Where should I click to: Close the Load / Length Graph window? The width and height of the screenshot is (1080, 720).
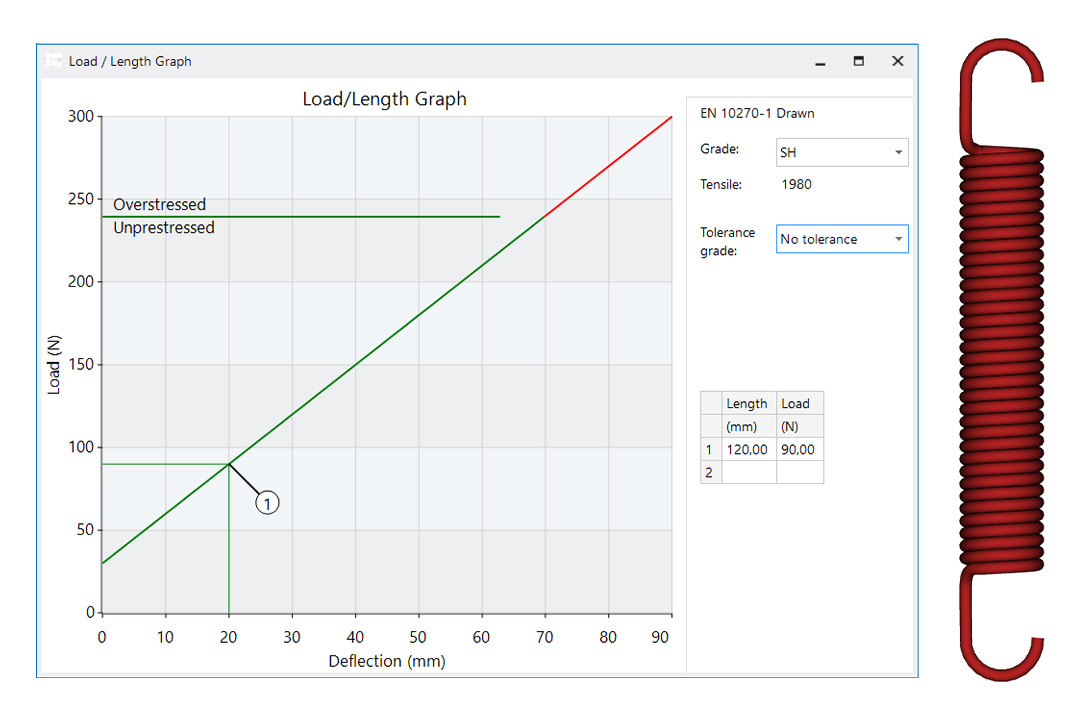(x=897, y=61)
